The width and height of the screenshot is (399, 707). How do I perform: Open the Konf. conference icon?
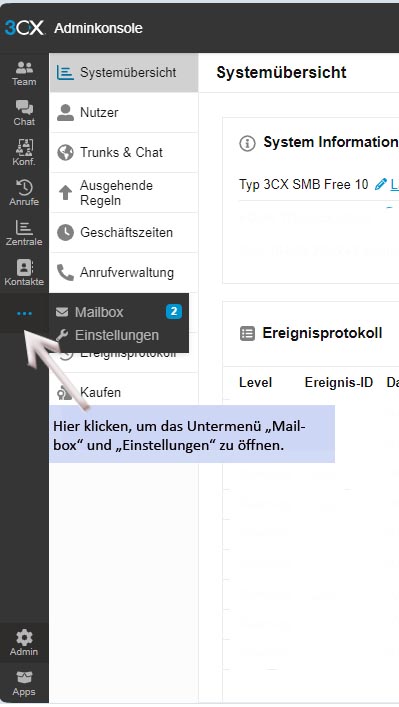(x=24, y=153)
